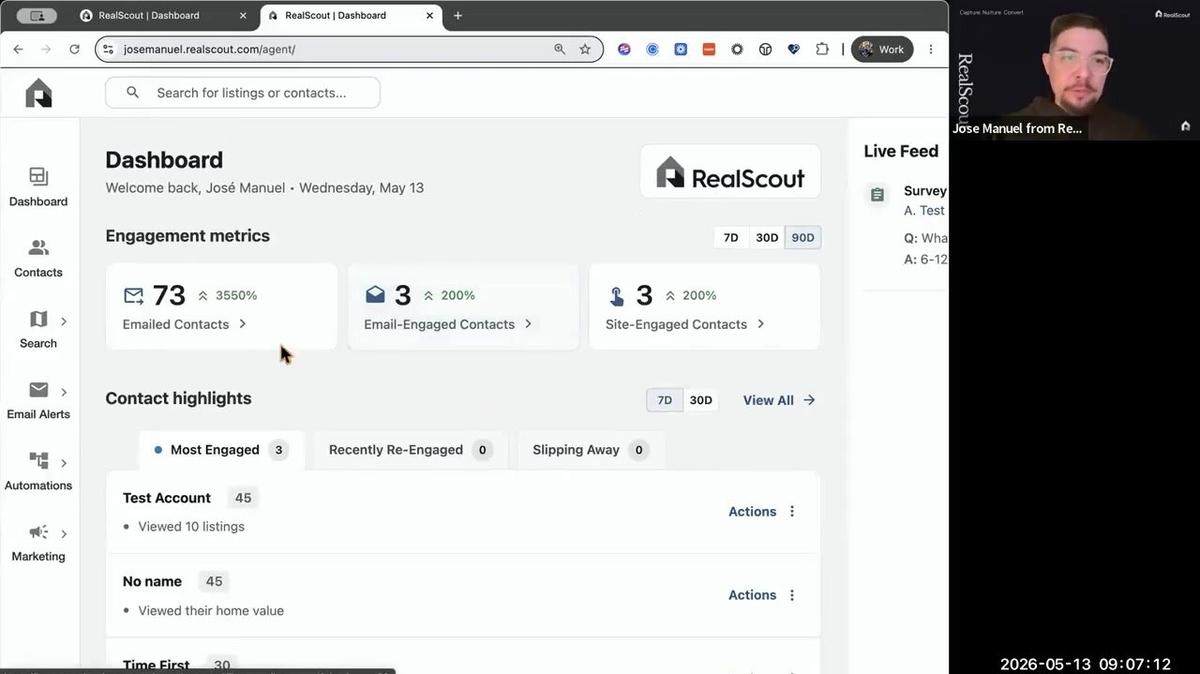Click Actions for Test Account
The height and width of the screenshot is (674, 1200).
pos(752,511)
